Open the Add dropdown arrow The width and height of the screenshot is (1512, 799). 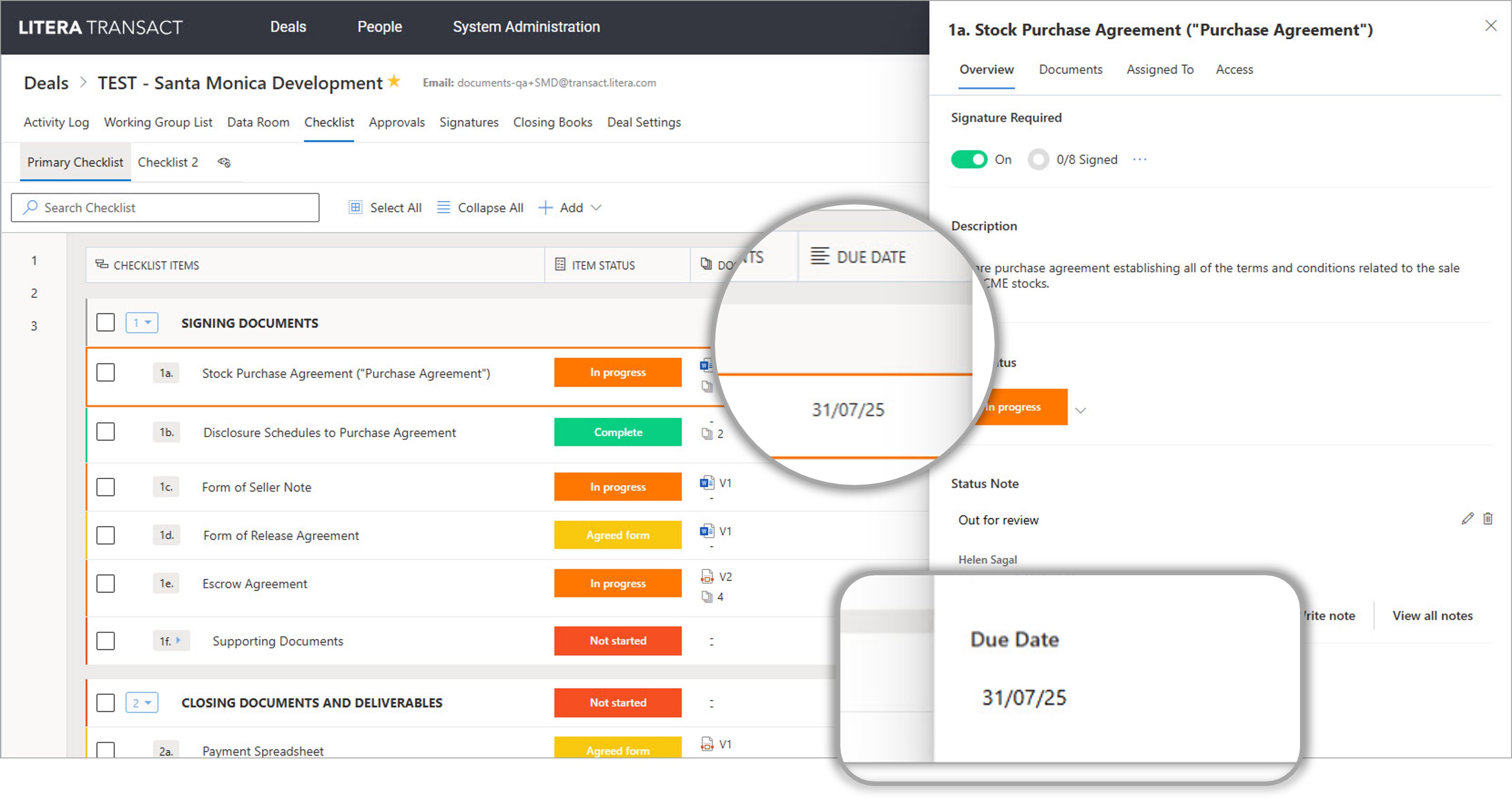coord(596,208)
